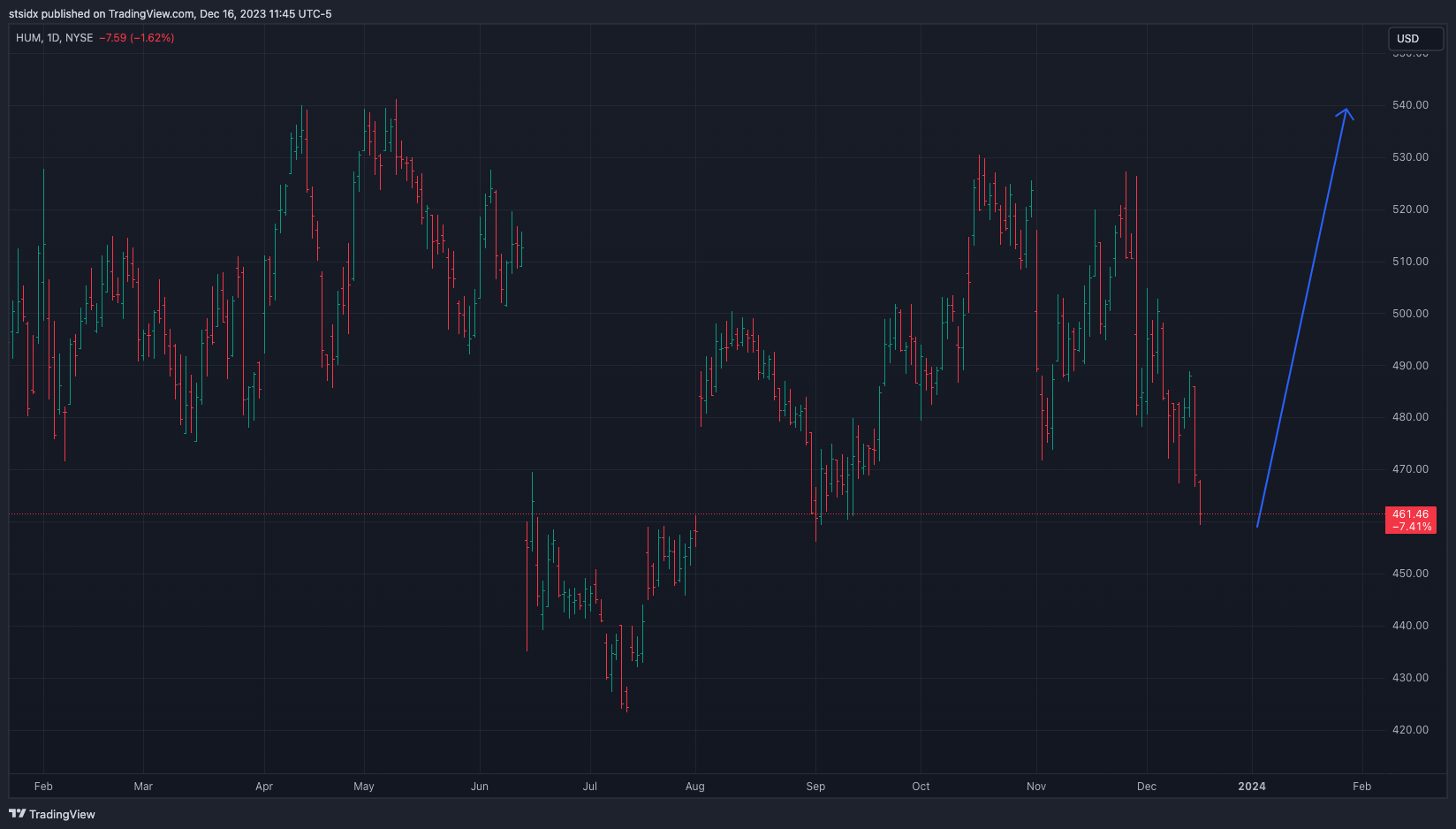Click the HUM symbol label

(28, 38)
